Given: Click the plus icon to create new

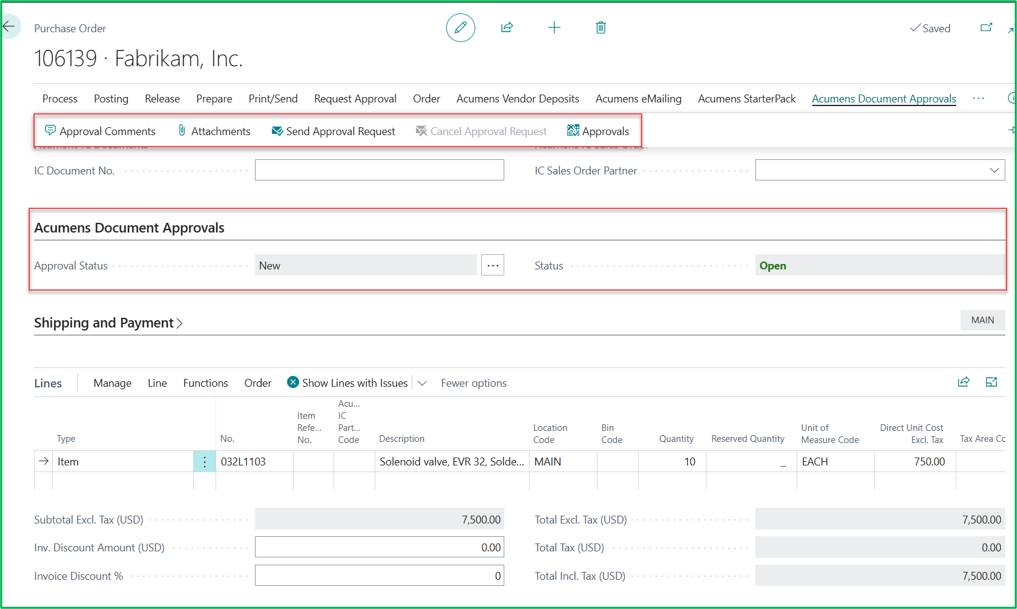Looking at the screenshot, I should (554, 27).
